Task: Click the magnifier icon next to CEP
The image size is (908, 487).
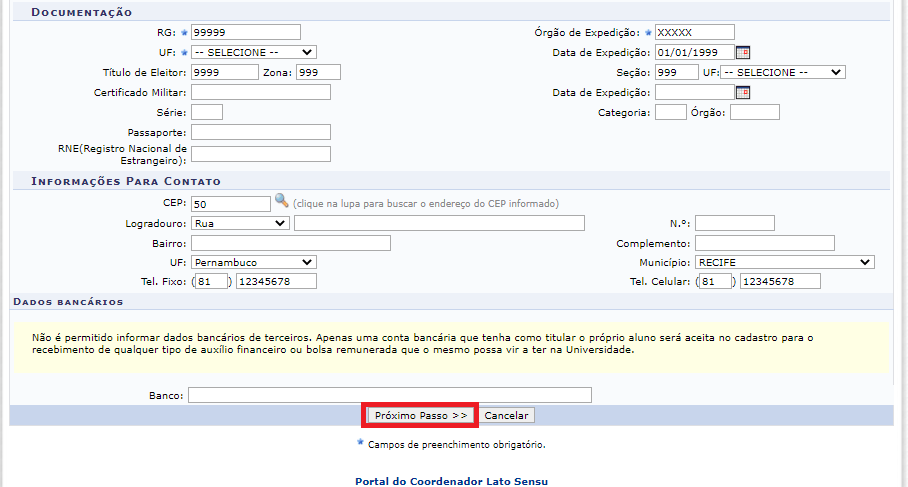Action: tap(281, 202)
